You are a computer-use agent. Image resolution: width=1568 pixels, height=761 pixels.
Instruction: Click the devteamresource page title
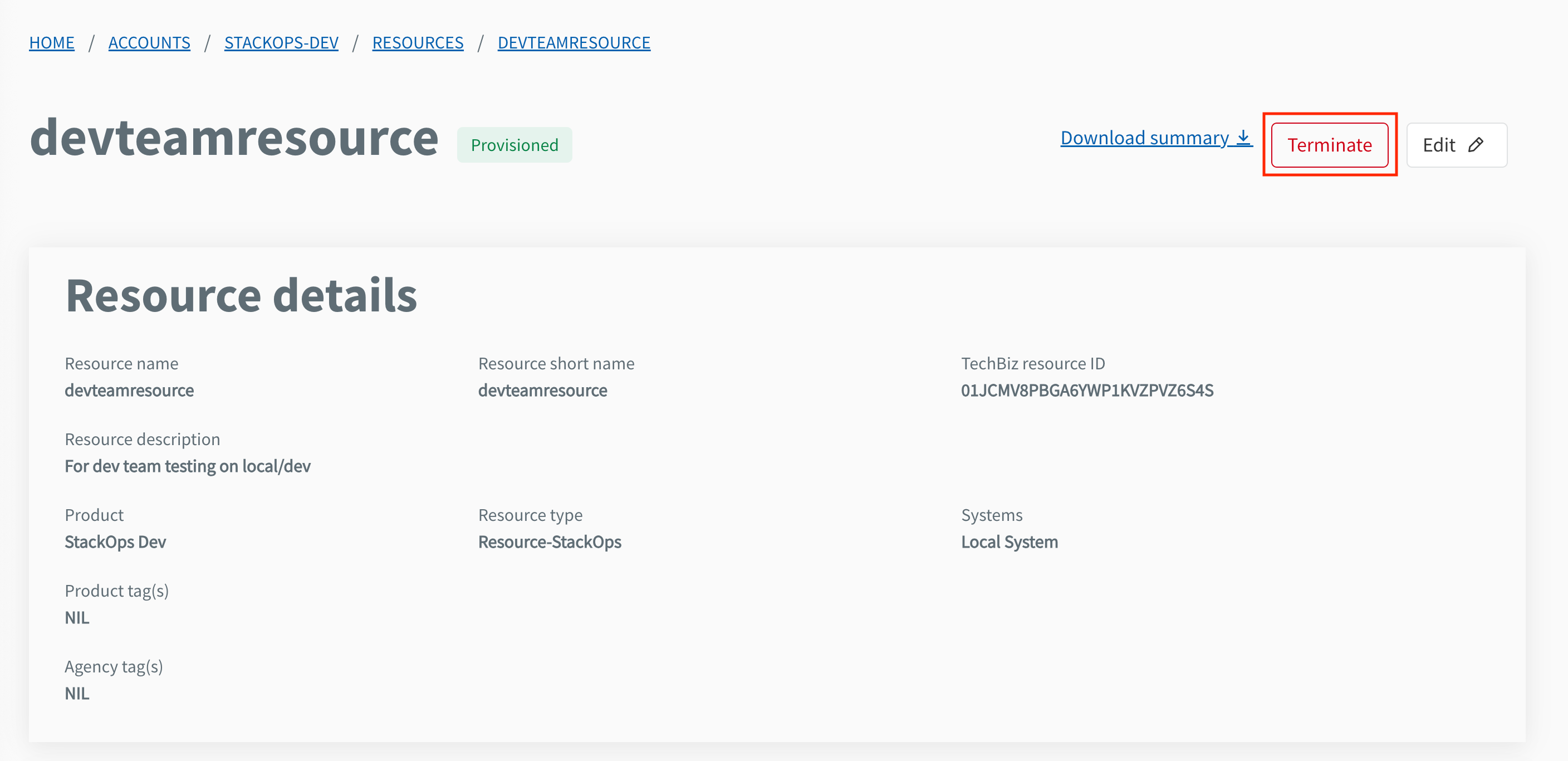coord(234,138)
